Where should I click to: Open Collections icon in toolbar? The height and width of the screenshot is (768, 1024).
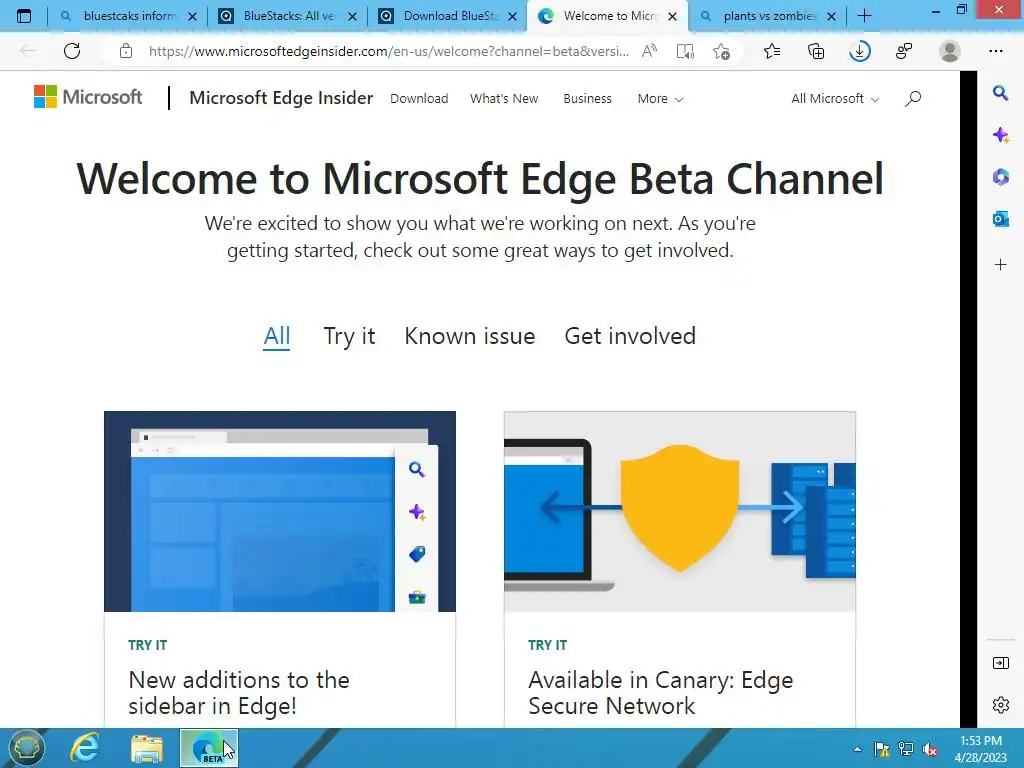point(816,51)
